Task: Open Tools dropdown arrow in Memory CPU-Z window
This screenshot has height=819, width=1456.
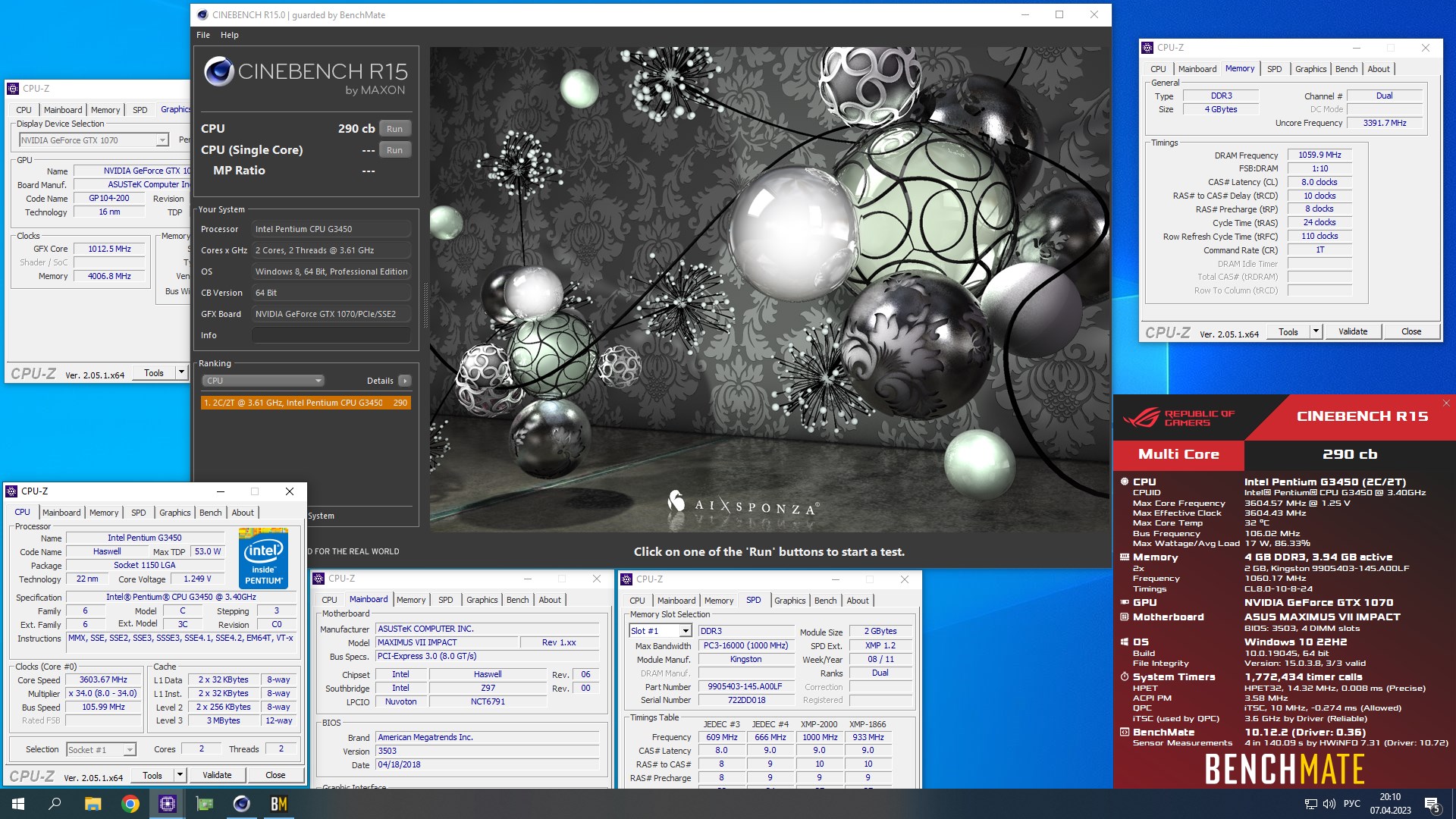Action: tap(1316, 331)
